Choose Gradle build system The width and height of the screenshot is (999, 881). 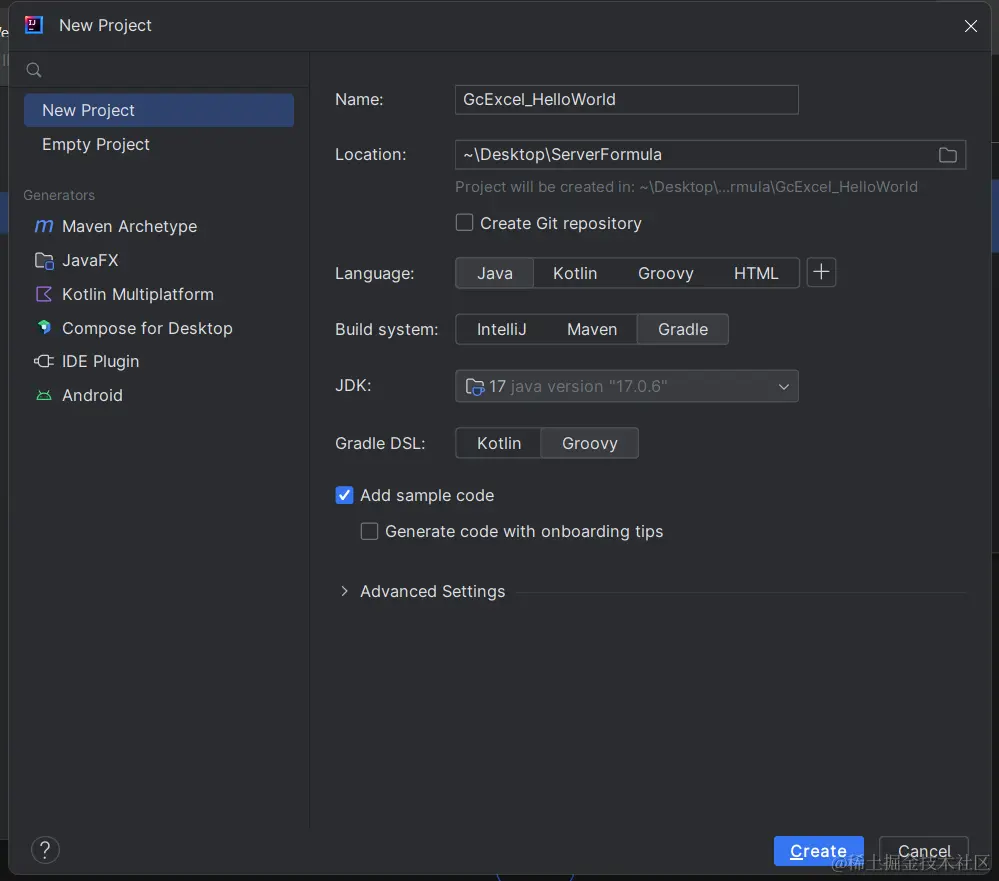(x=682, y=329)
